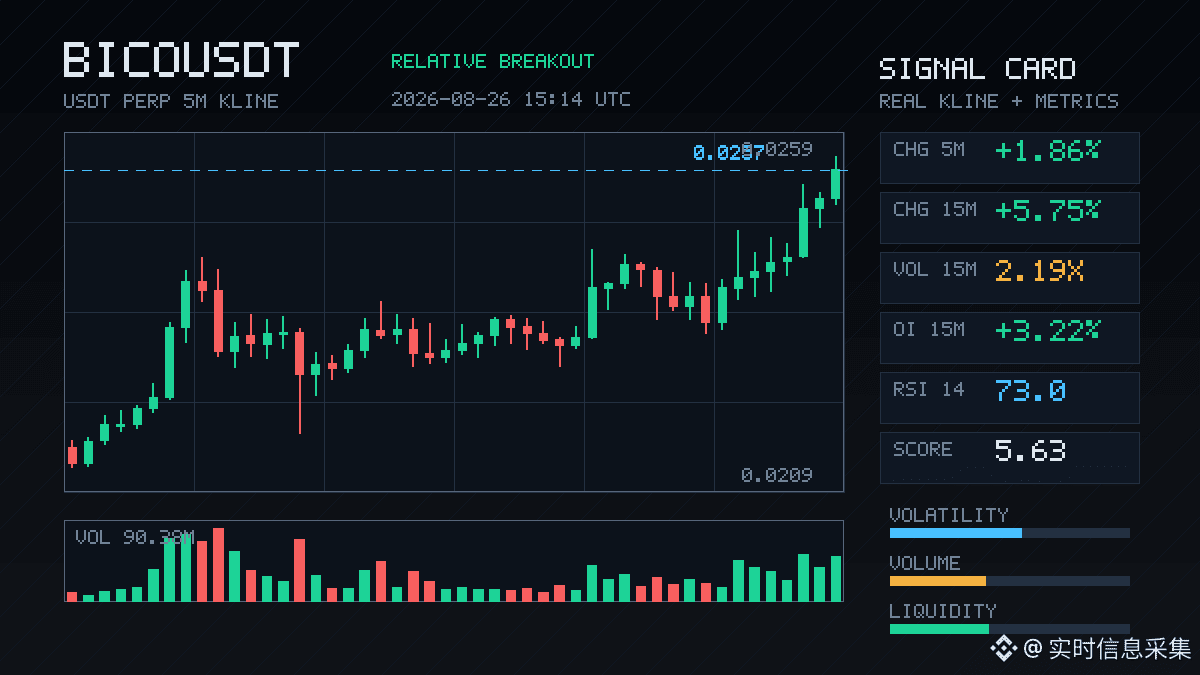Click the SIGNAL CARD heading

[x=977, y=69]
